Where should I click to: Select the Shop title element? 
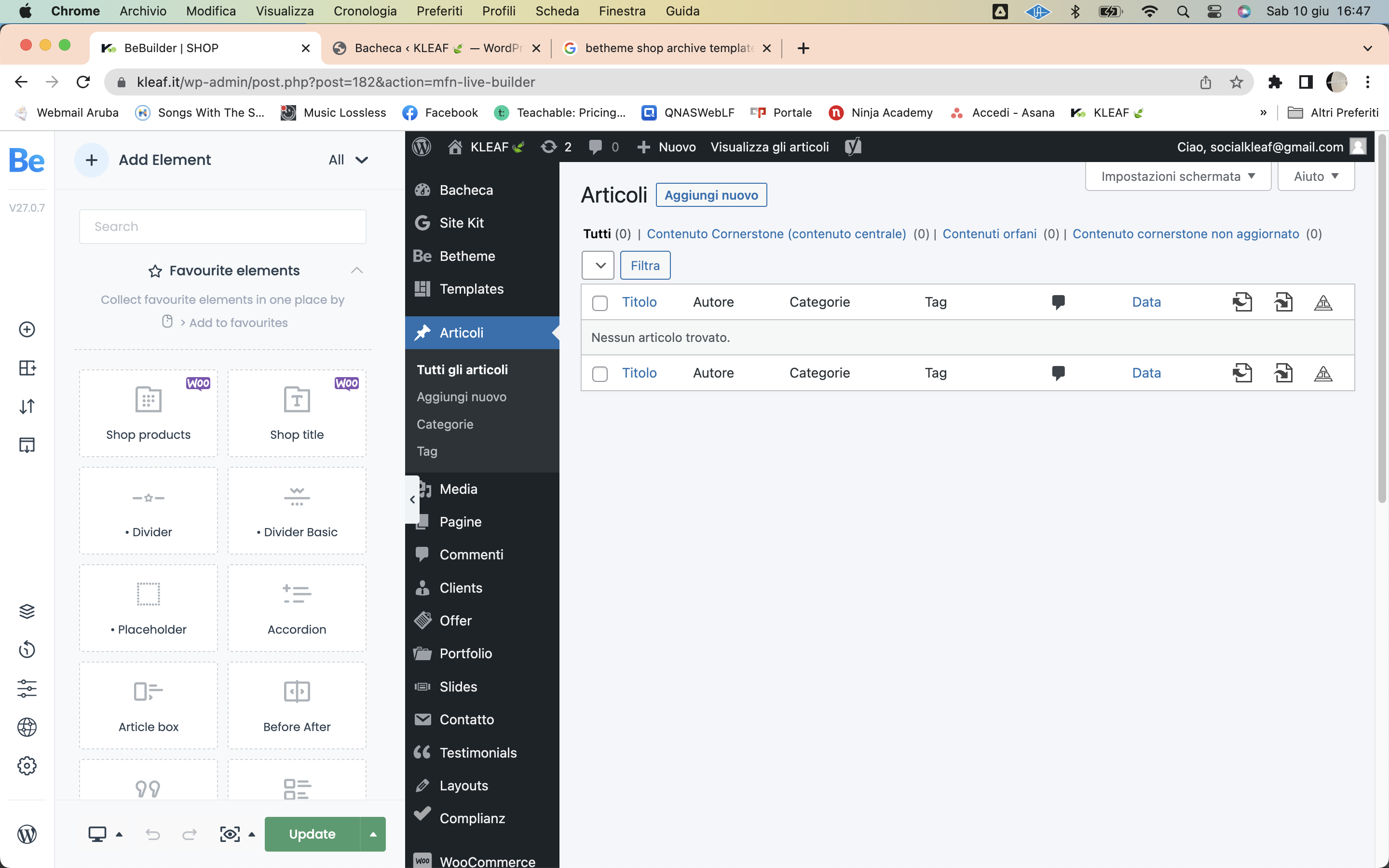[297, 413]
